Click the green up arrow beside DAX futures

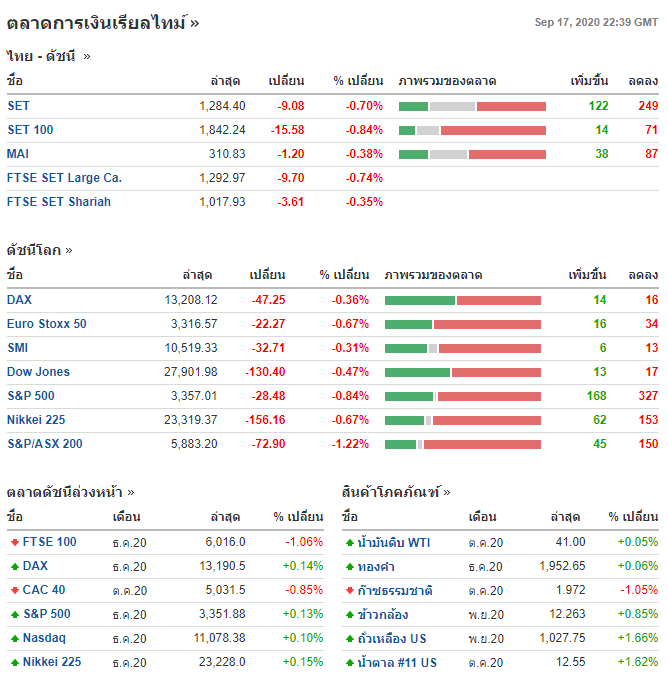point(14,566)
